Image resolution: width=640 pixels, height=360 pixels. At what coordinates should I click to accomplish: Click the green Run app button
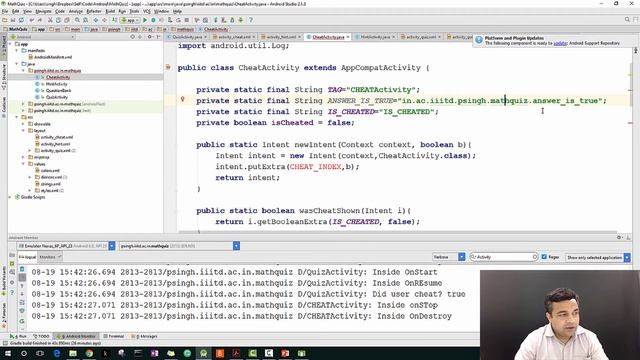(x=145, y=20)
